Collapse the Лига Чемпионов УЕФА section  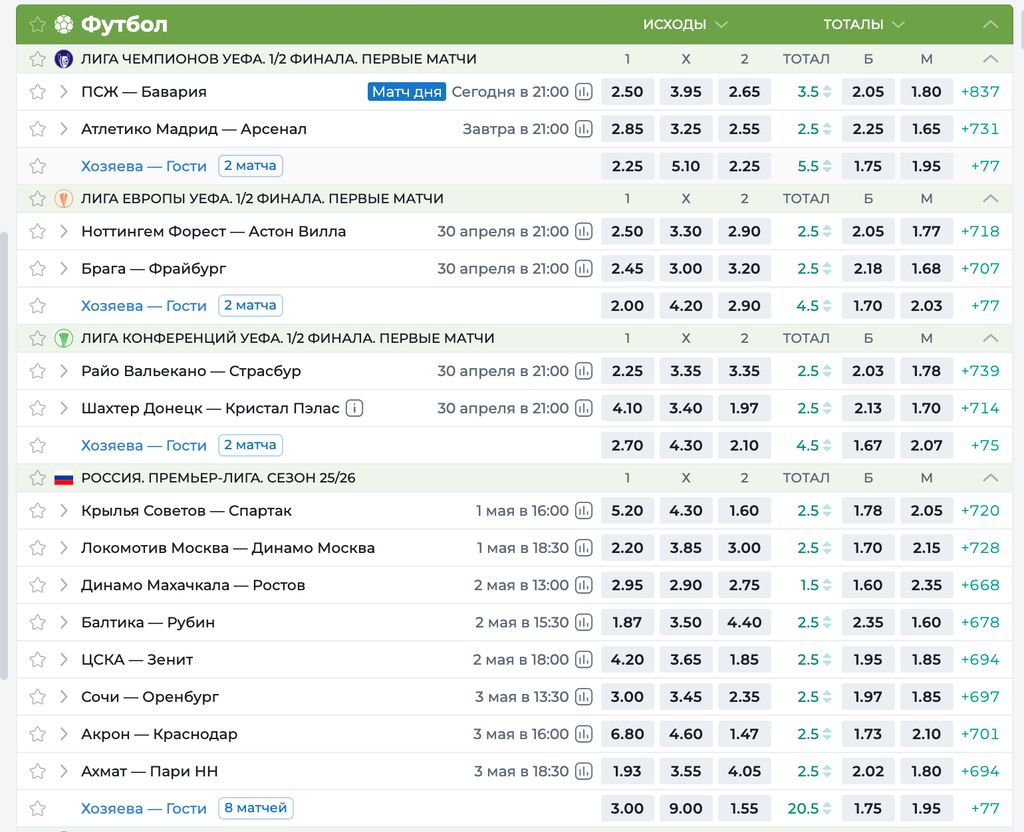pos(990,59)
